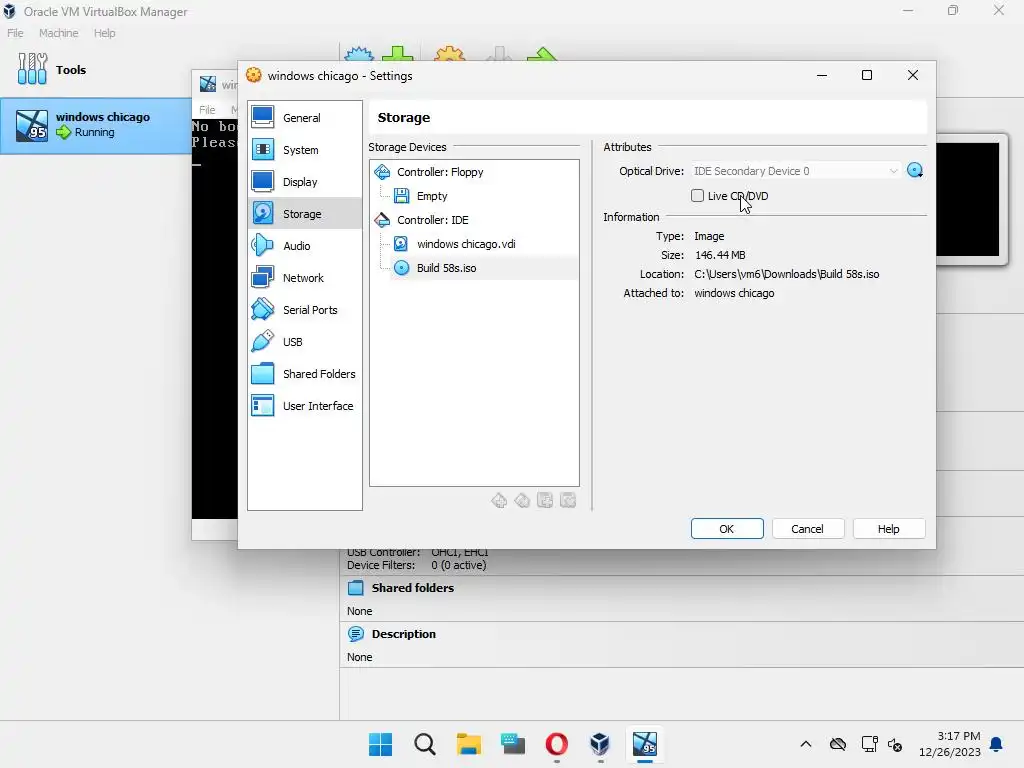Open the Serial Ports settings category
Viewport: 1024px width, 768px height.
tap(304, 310)
